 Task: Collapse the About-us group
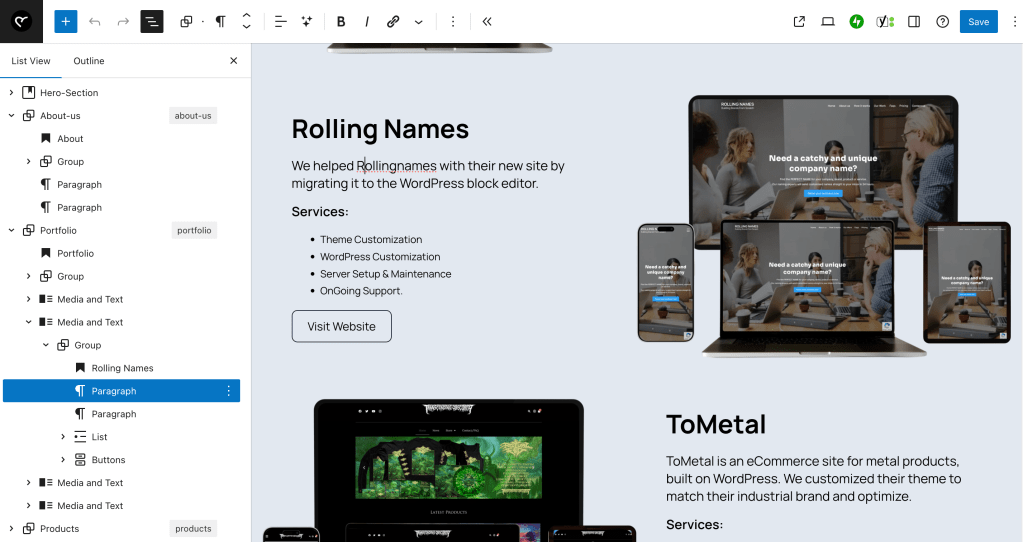click(x=11, y=115)
